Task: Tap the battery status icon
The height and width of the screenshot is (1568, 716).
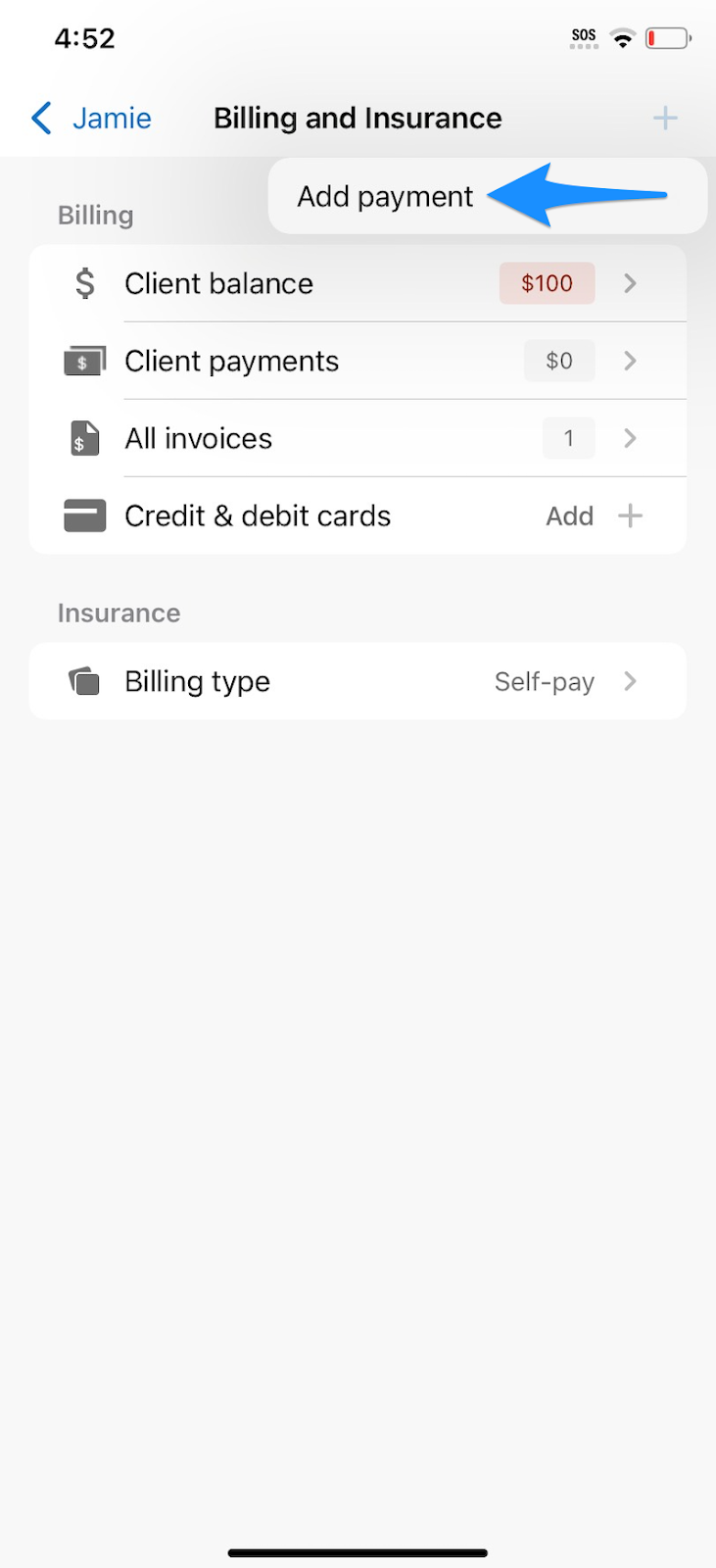Action: [668, 38]
